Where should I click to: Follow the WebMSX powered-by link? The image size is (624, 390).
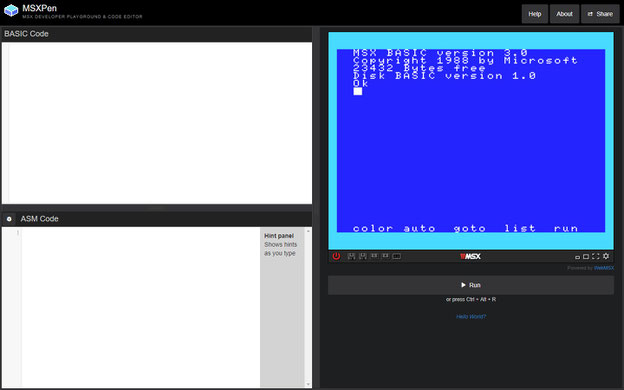(x=604, y=268)
